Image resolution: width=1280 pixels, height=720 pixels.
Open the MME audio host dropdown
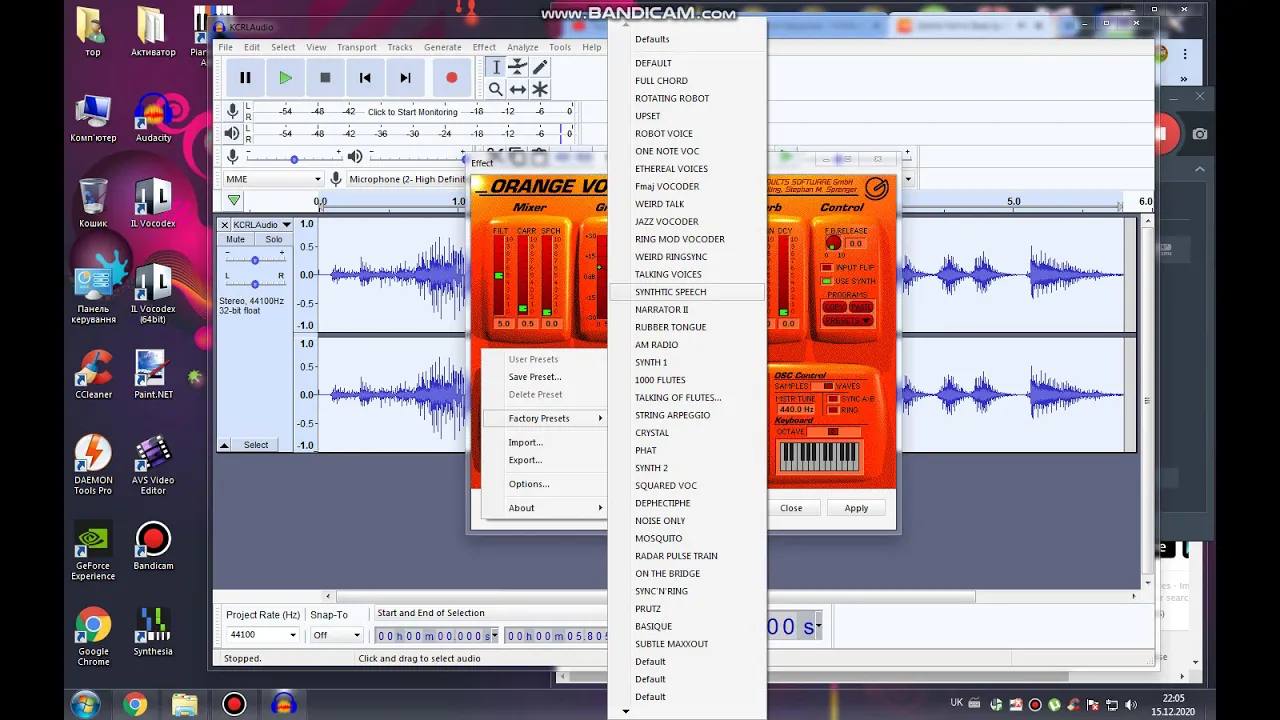pyautogui.click(x=273, y=179)
